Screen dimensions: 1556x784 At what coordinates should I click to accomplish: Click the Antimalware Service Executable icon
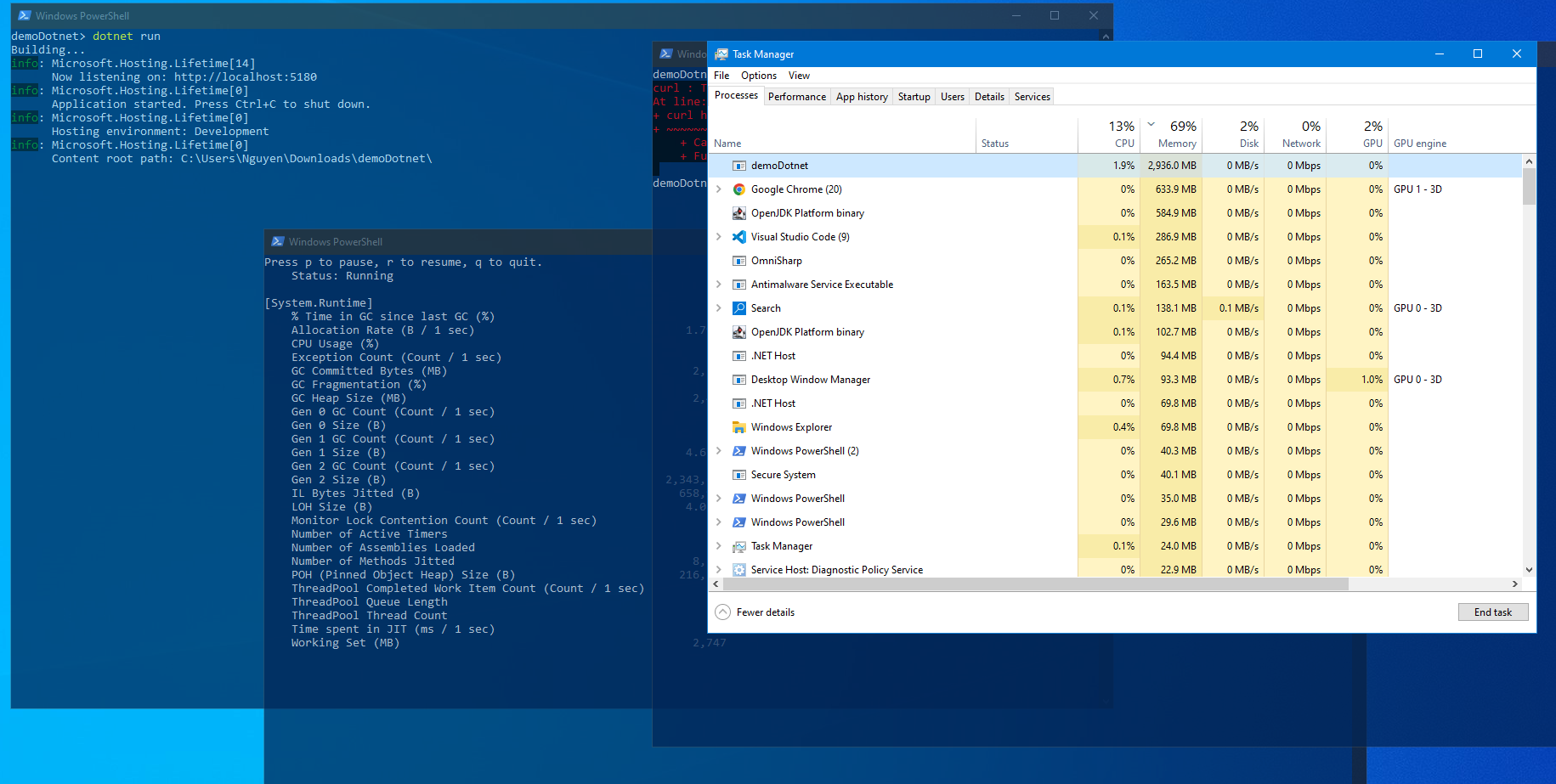[x=738, y=284]
